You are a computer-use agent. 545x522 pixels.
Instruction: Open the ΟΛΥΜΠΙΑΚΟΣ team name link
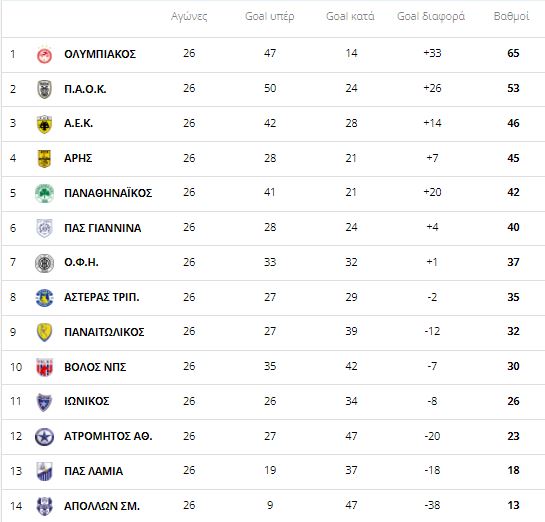[x=100, y=54]
